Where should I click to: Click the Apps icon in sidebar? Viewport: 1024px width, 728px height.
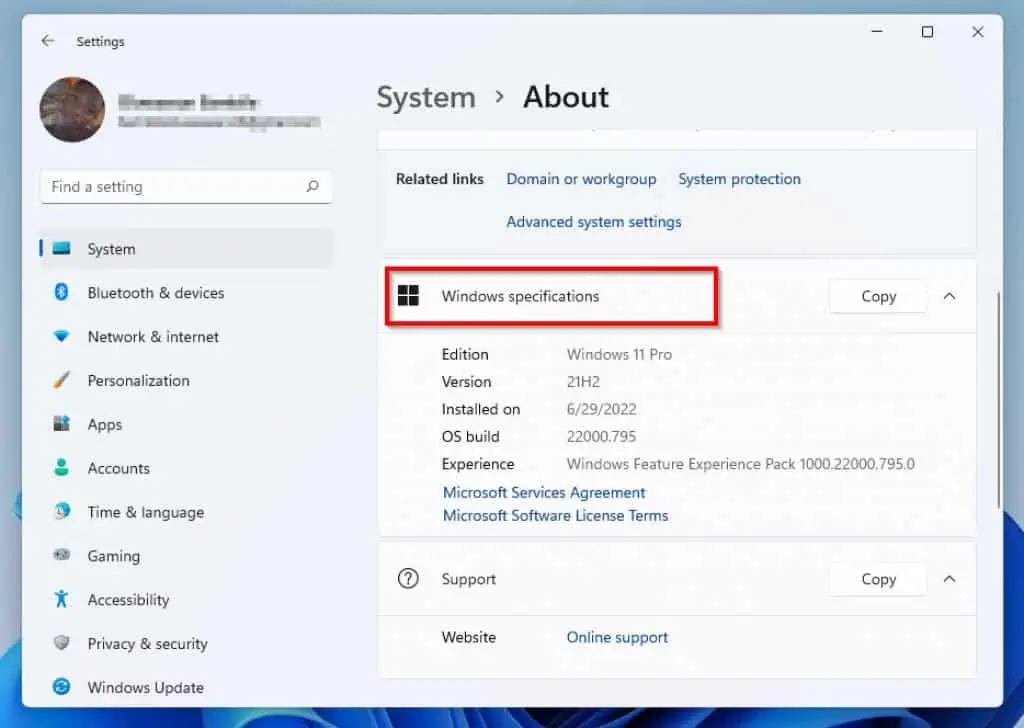click(x=61, y=424)
